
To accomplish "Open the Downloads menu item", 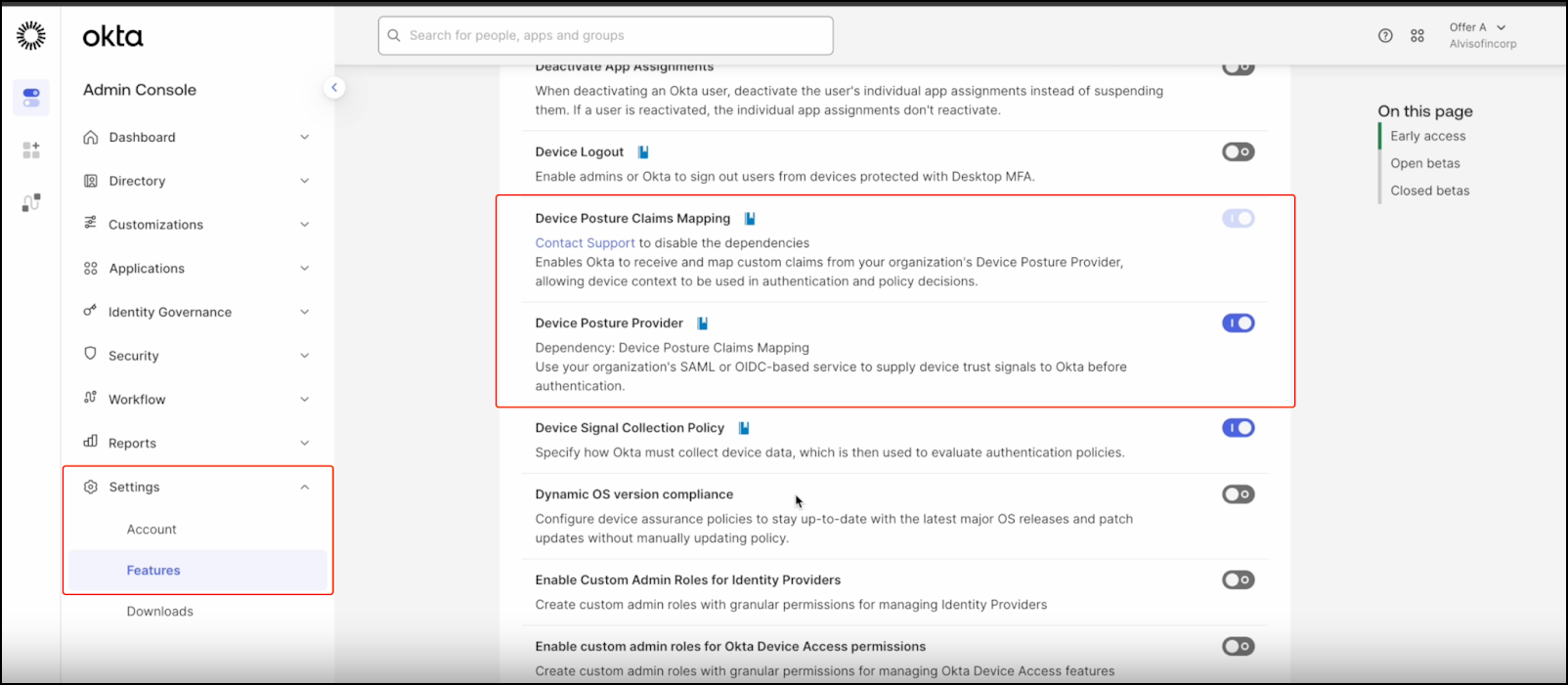I will click(160, 612).
